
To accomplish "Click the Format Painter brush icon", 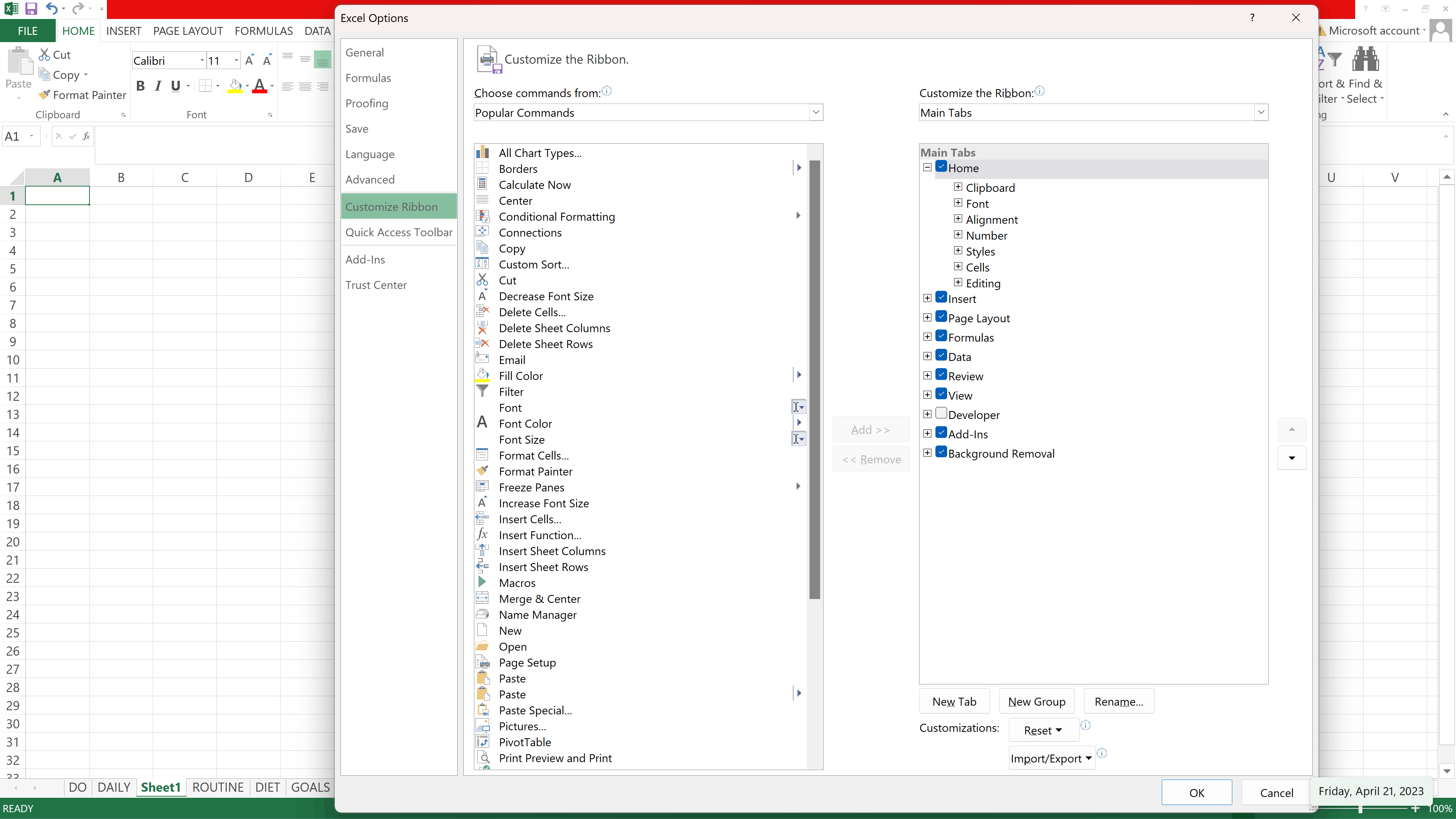I will pos(44,95).
